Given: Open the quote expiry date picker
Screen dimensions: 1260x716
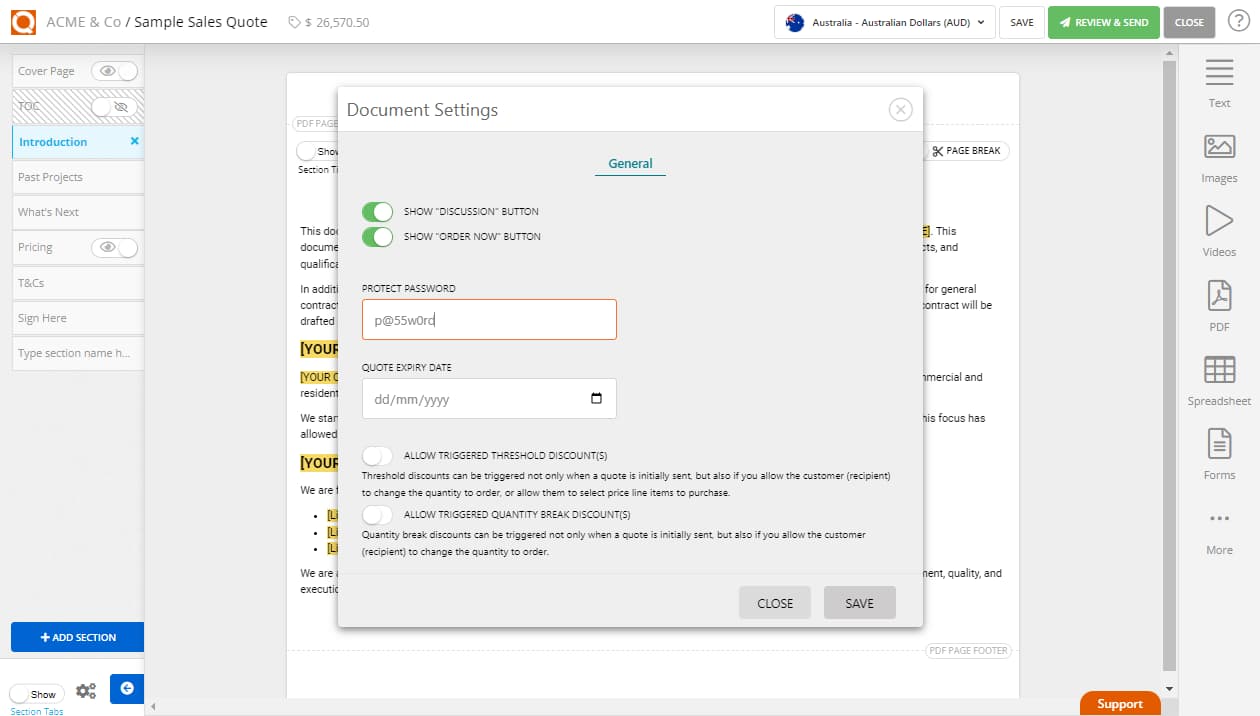Looking at the screenshot, I should [598, 398].
